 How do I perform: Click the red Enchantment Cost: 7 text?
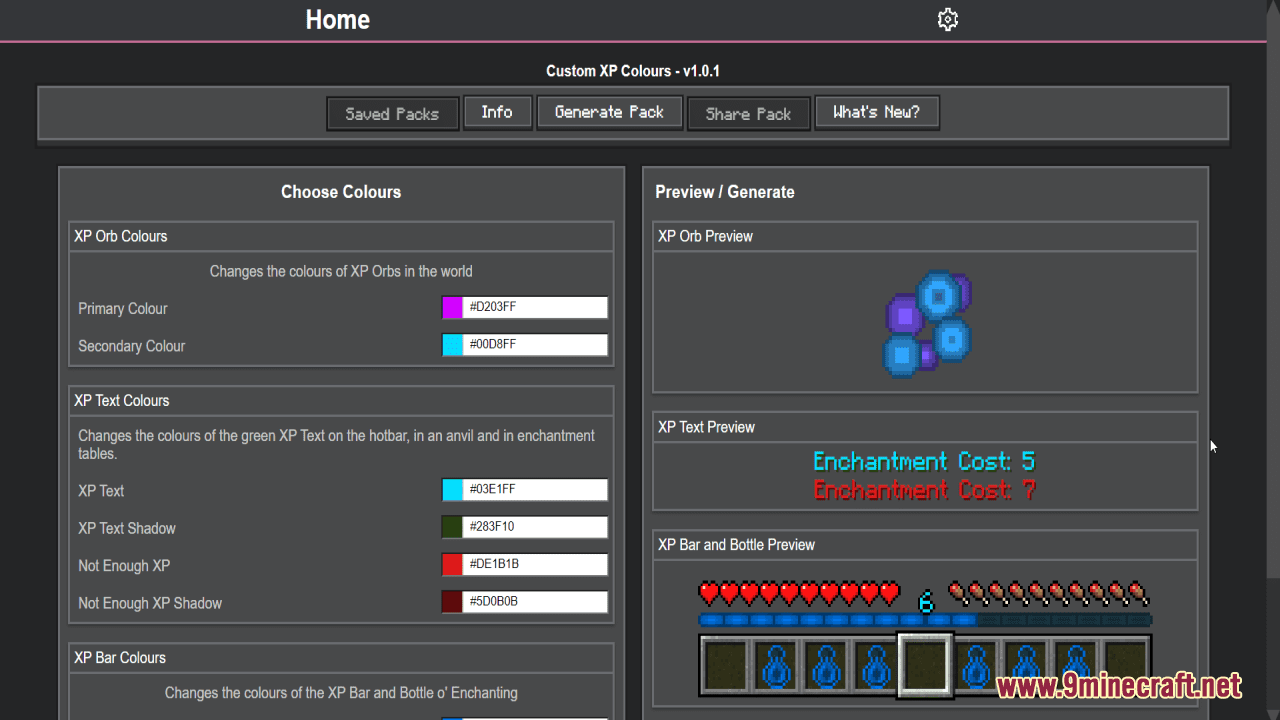[924, 490]
